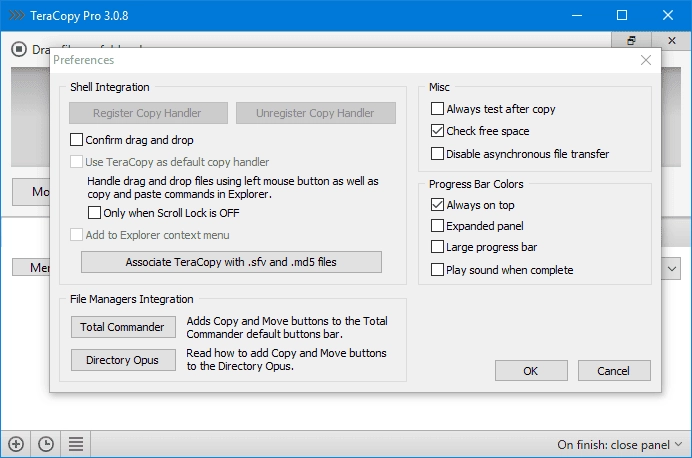Click Register Copy Handler button
Image resolution: width=692 pixels, height=458 pixels.
pyautogui.click(x=148, y=113)
